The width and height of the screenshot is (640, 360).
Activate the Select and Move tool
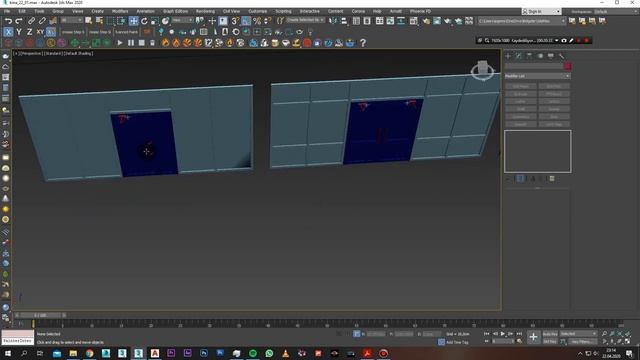click(x=133, y=20)
